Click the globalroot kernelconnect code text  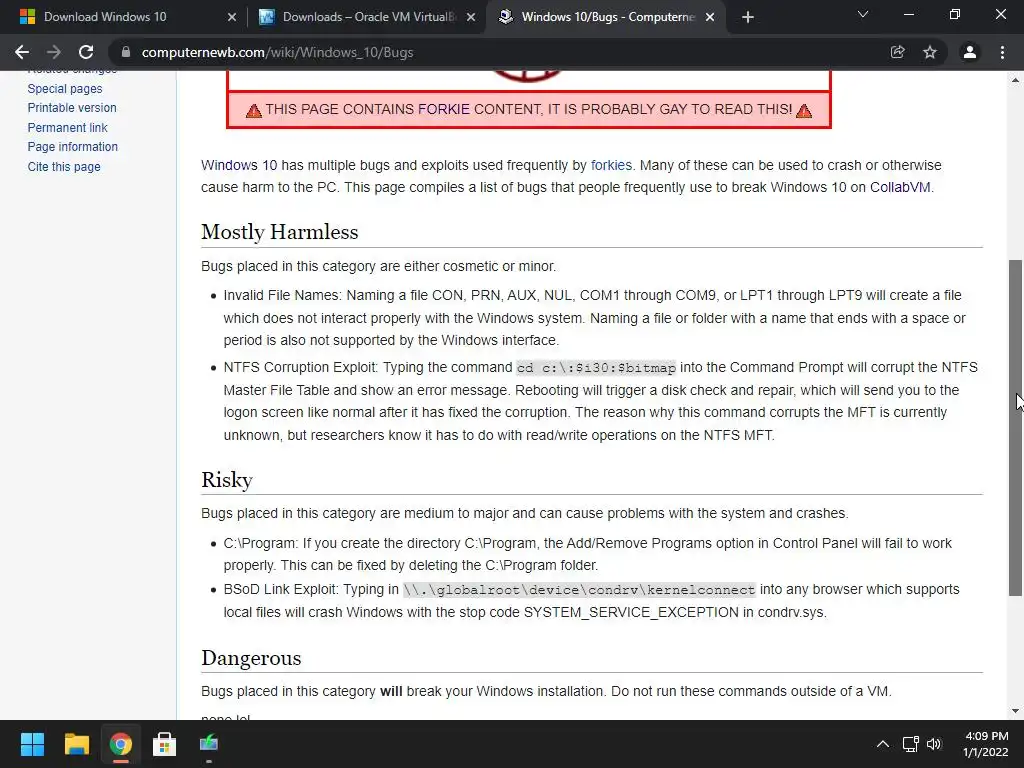tap(579, 590)
